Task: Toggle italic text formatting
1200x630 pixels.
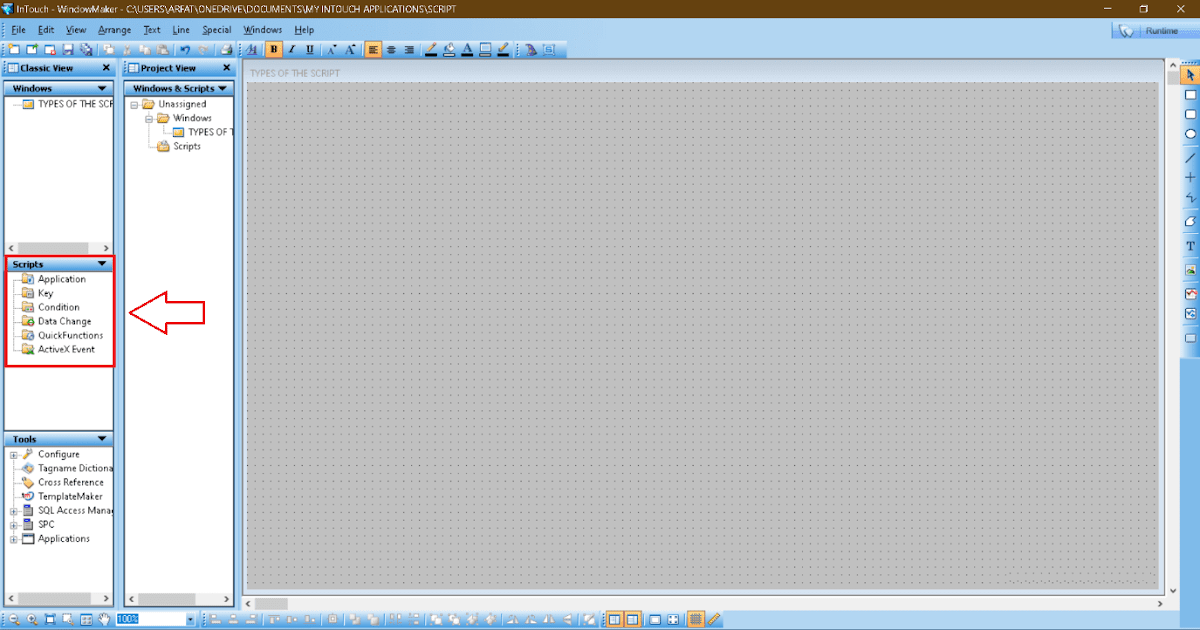Action: click(x=291, y=49)
